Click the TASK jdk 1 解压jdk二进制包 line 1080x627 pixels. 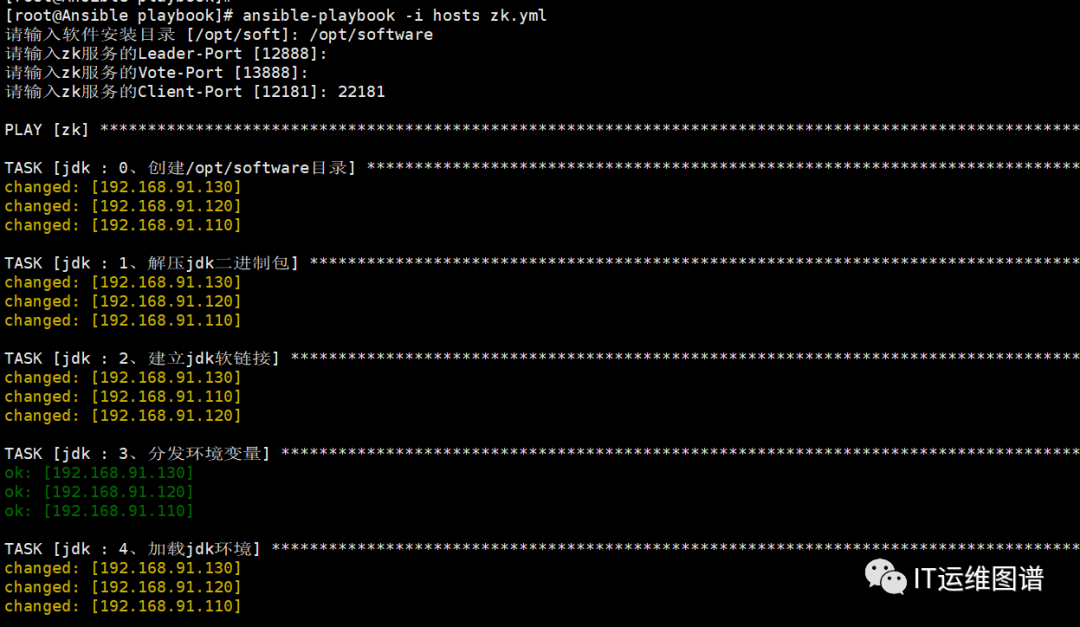pos(542,263)
